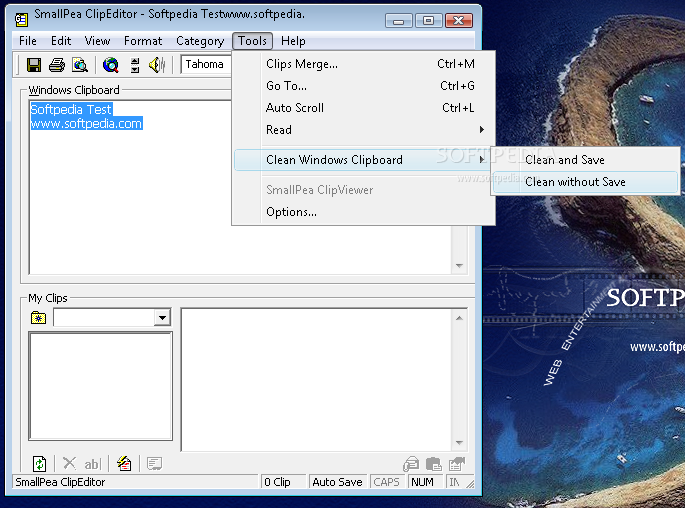
Task: Click the greyed paste clipboard icon
Action: click(433, 464)
